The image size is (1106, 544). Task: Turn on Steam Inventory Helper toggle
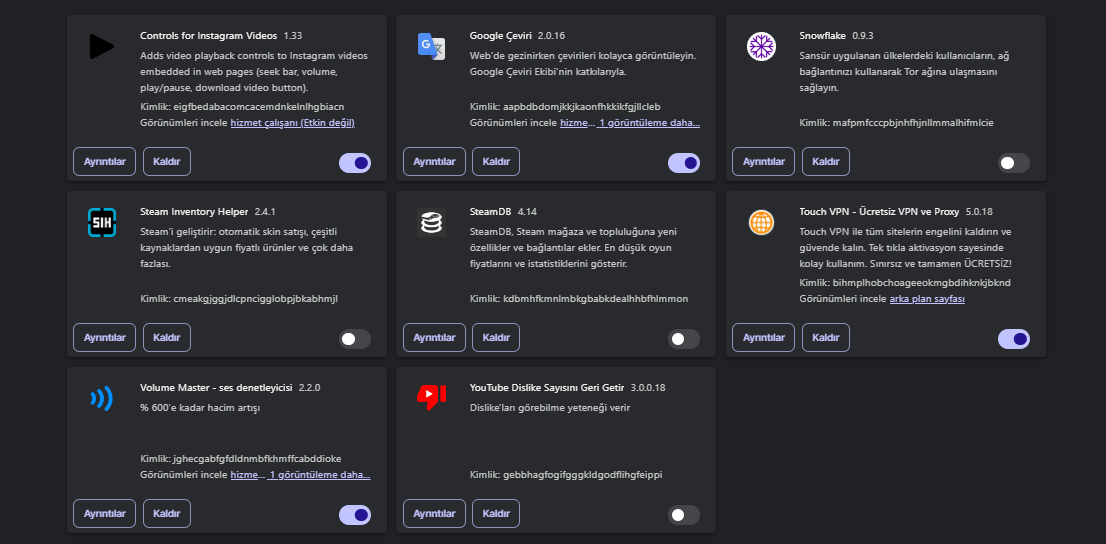[x=355, y=339]
